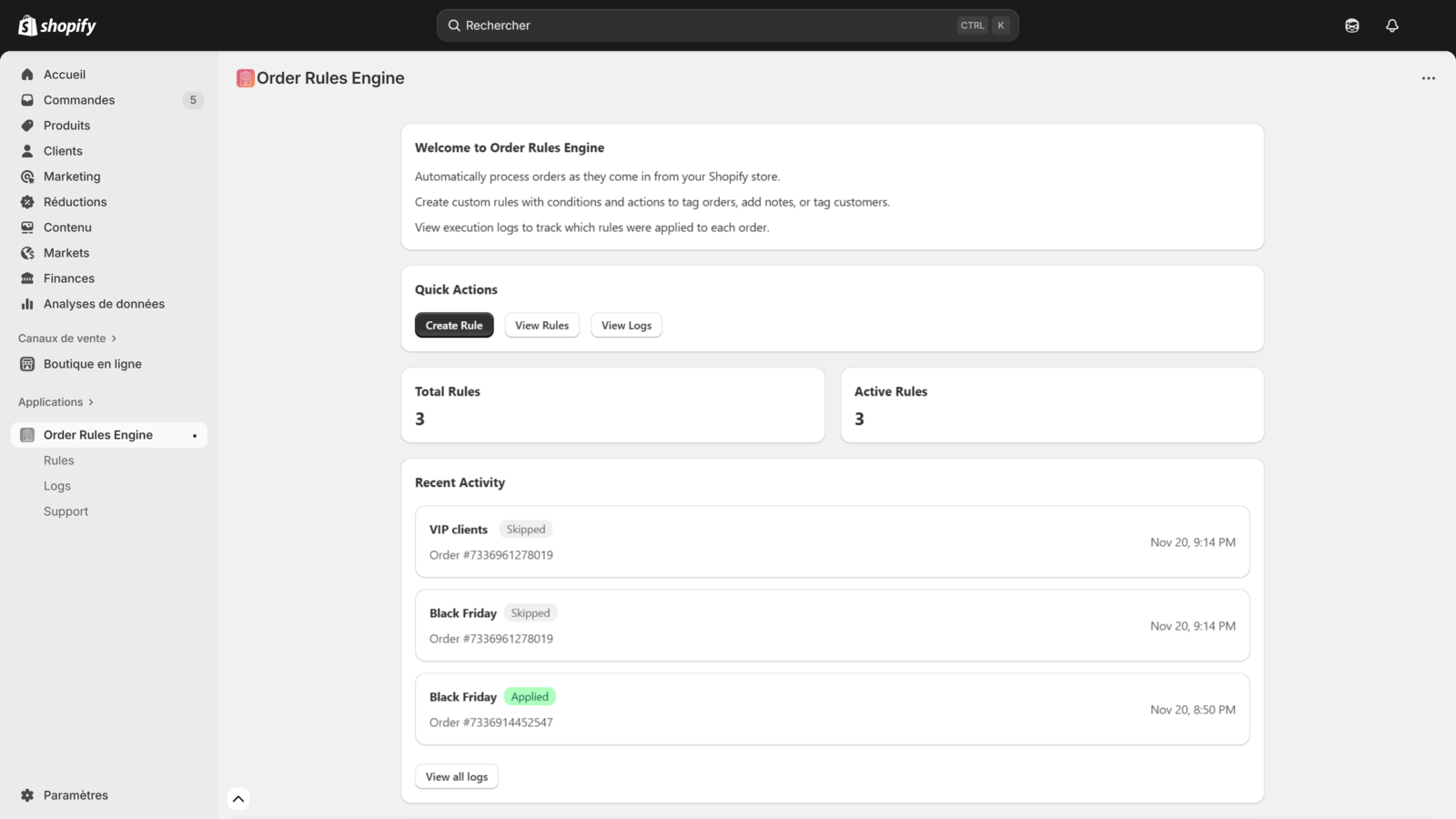Screen dimensions: 1456x819
Task: Open the notifications bell icon
Action: click(x=1391, y=25)
